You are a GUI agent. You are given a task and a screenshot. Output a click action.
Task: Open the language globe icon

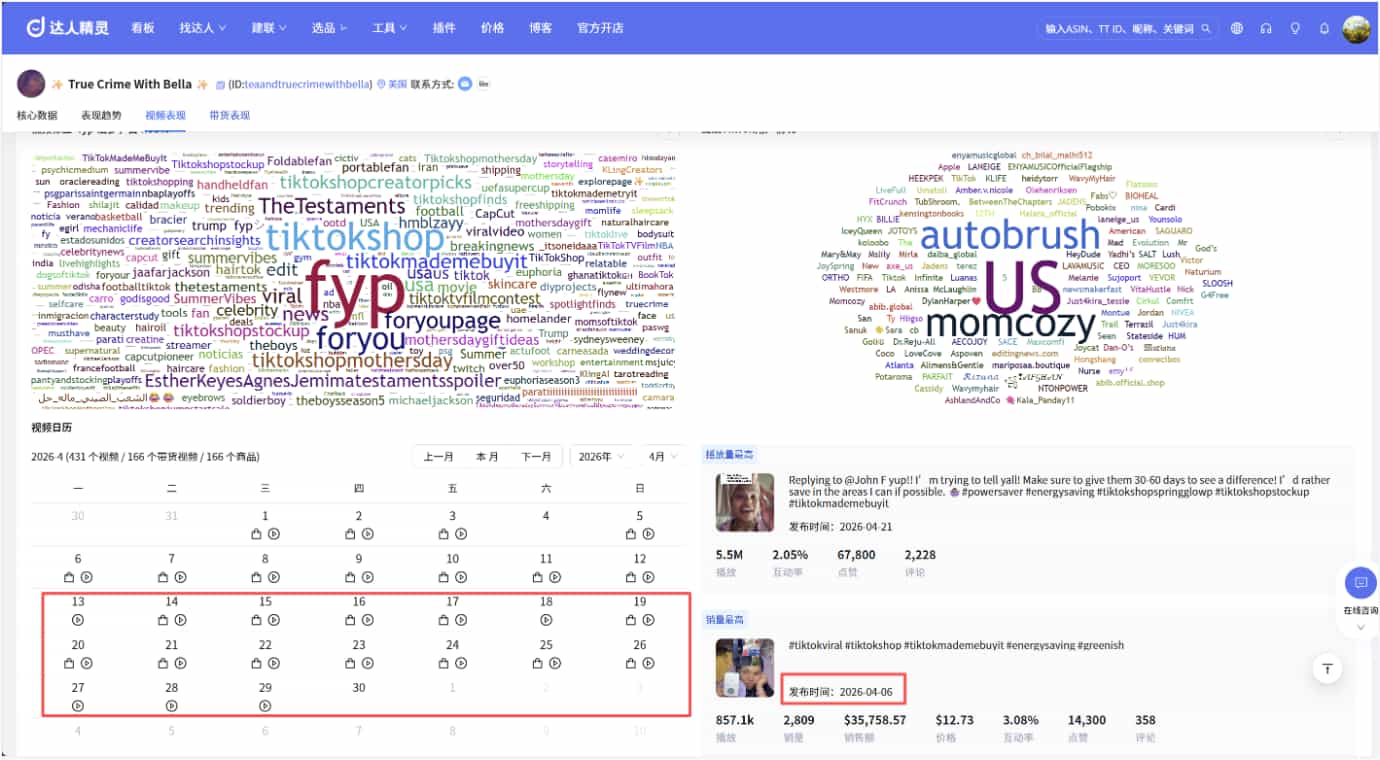(x=1237, y=29)
